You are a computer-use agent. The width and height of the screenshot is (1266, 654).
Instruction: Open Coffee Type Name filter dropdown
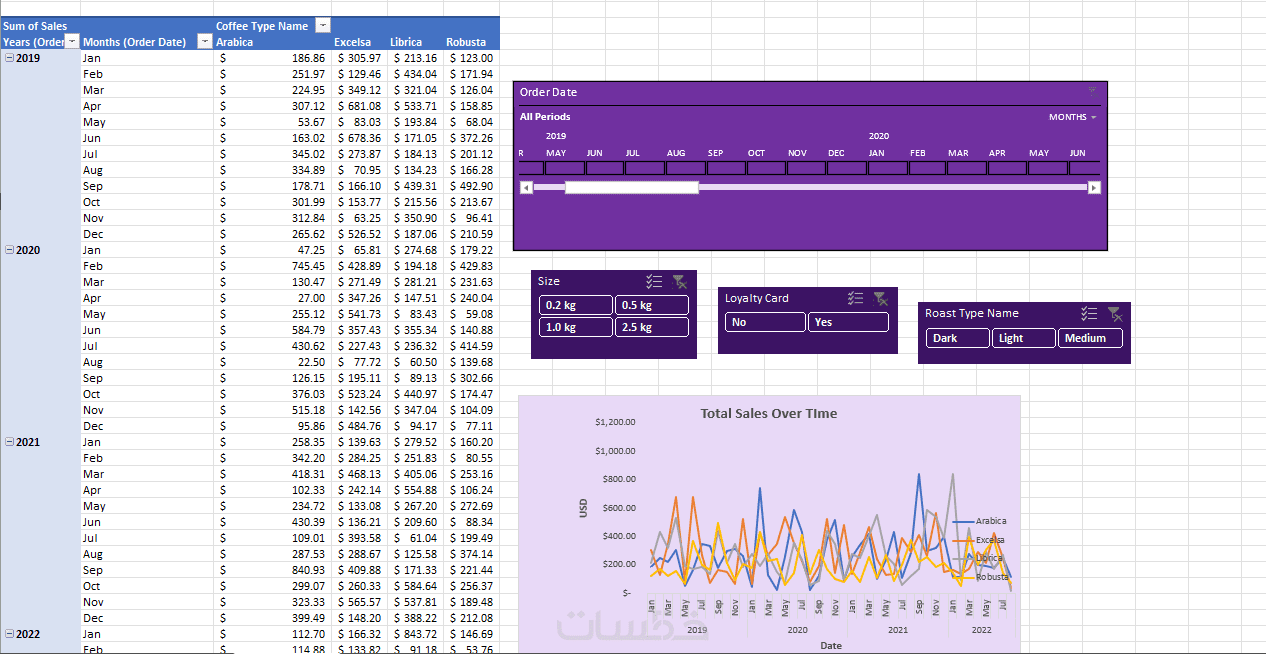(x=322, y=25)
